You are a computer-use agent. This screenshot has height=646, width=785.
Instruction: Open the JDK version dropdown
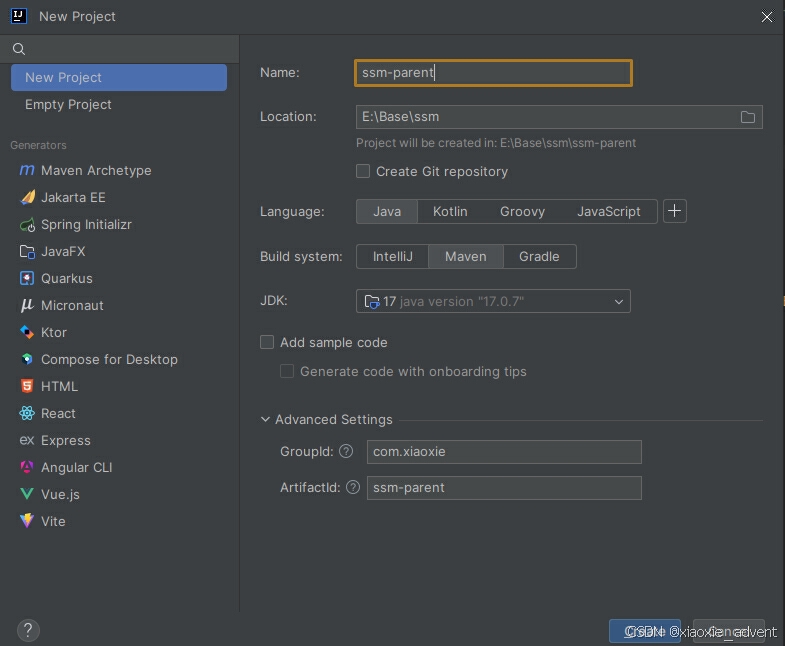493,301
